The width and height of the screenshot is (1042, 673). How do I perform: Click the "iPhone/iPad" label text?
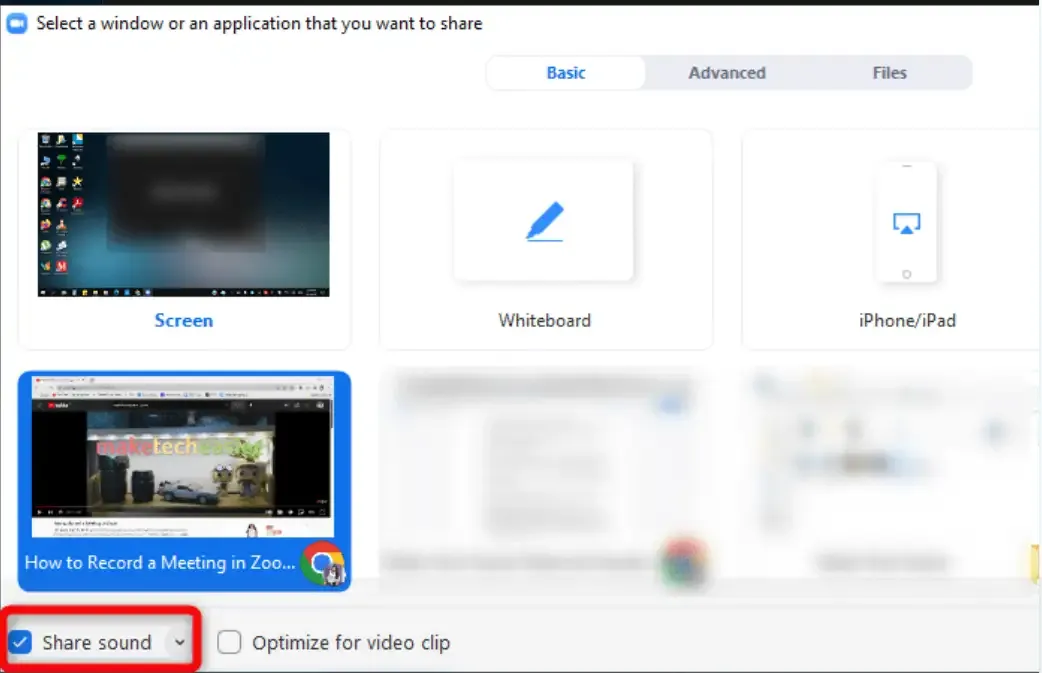click(x=906, y=321)
